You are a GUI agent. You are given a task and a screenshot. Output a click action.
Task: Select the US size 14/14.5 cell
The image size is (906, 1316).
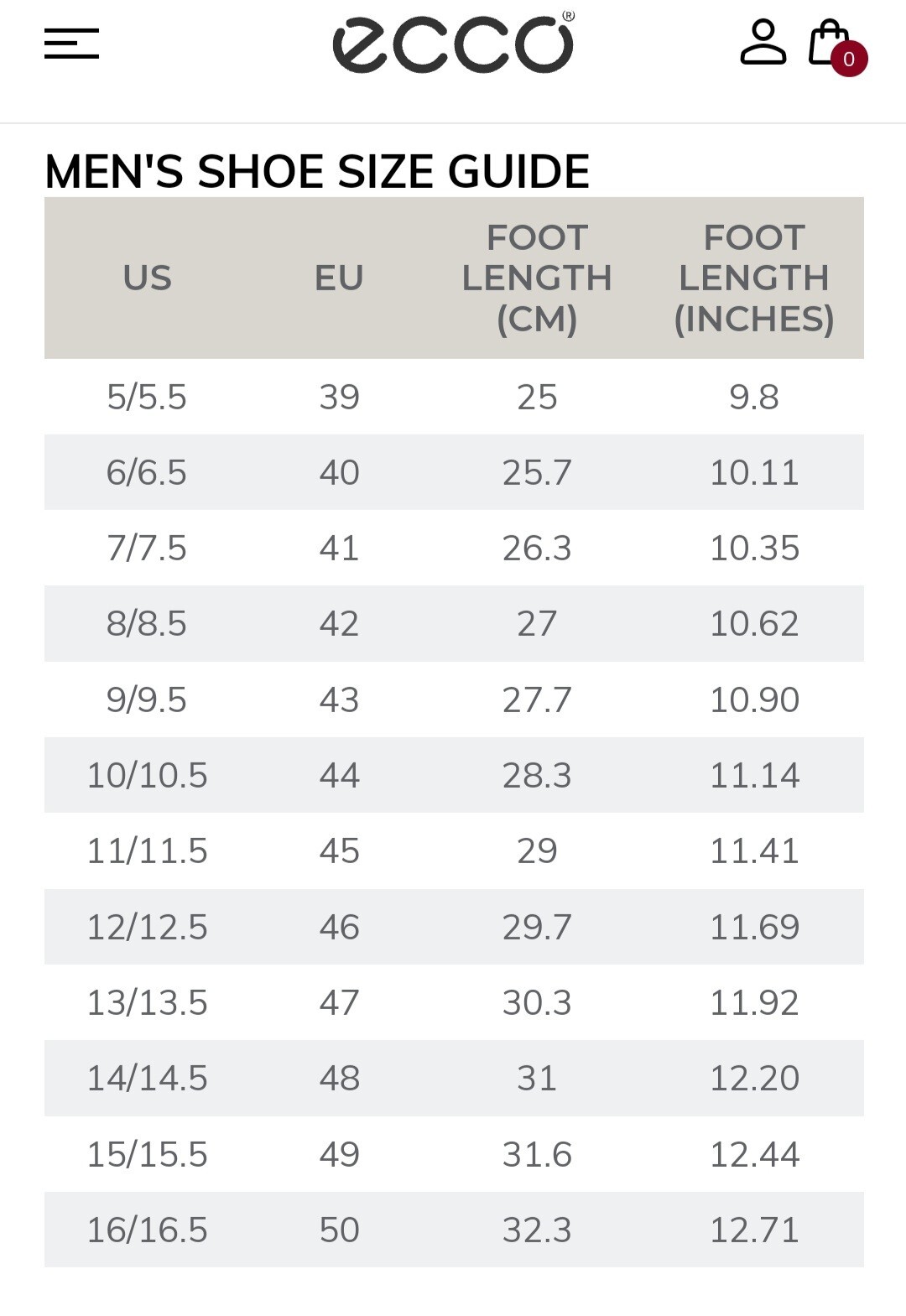[147, 1078]
